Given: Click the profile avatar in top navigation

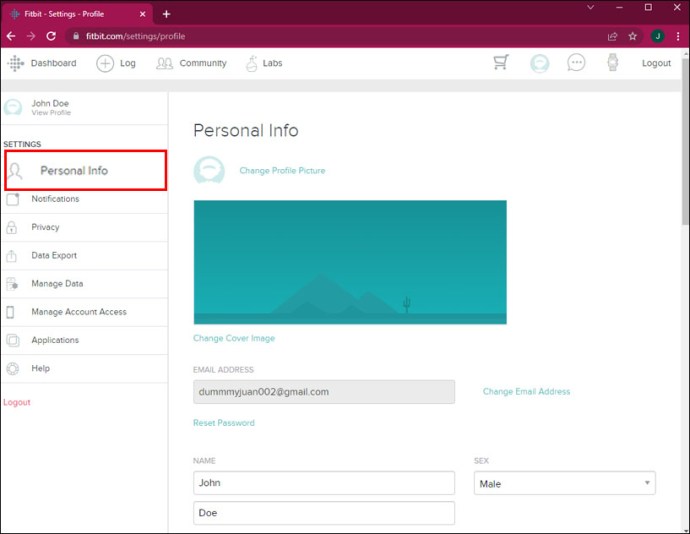Looking at the screenshot, I should coord(539,63).
